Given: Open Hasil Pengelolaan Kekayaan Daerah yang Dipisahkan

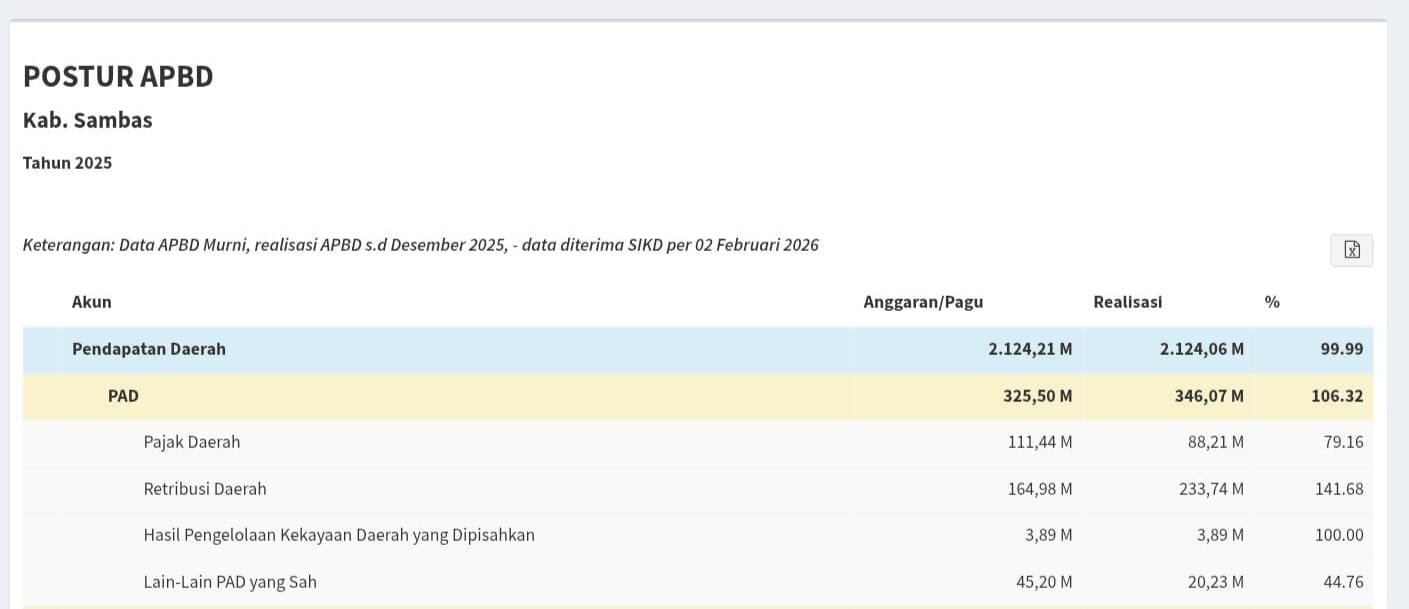Looking at the screenshot, I should 338,535.
